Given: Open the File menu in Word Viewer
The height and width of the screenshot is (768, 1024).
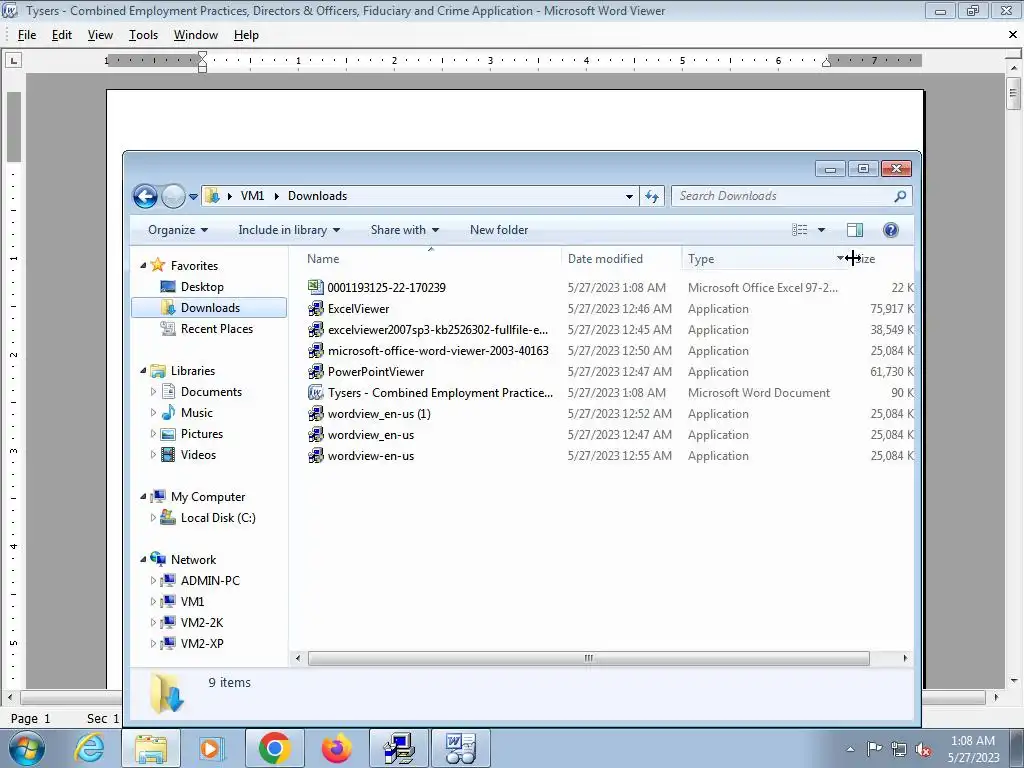Looking at the screenshot, I should pos(27,35).
